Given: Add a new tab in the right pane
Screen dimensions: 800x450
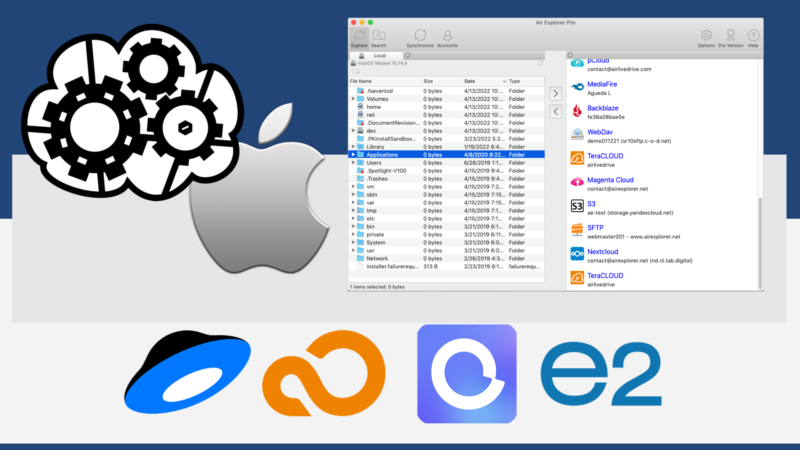Looking at the screenshot, I should 570,55.
